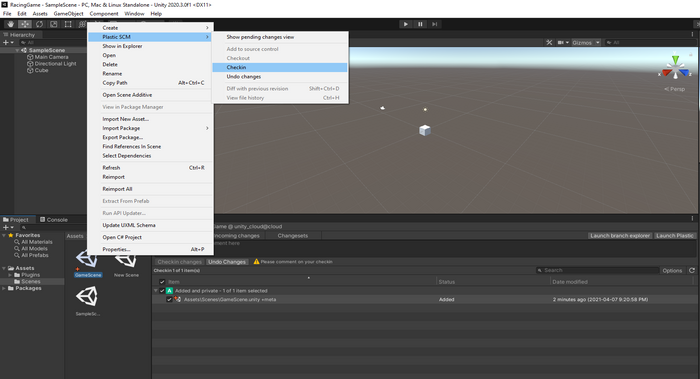
Task: Click the Pause button
Action: click(x=420, y=24)
